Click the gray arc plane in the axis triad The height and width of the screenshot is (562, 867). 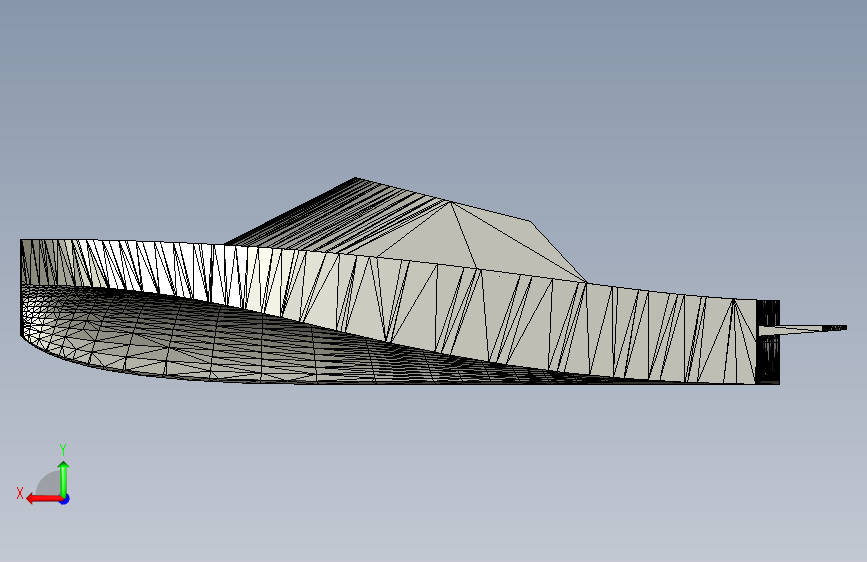coord(49,483)
